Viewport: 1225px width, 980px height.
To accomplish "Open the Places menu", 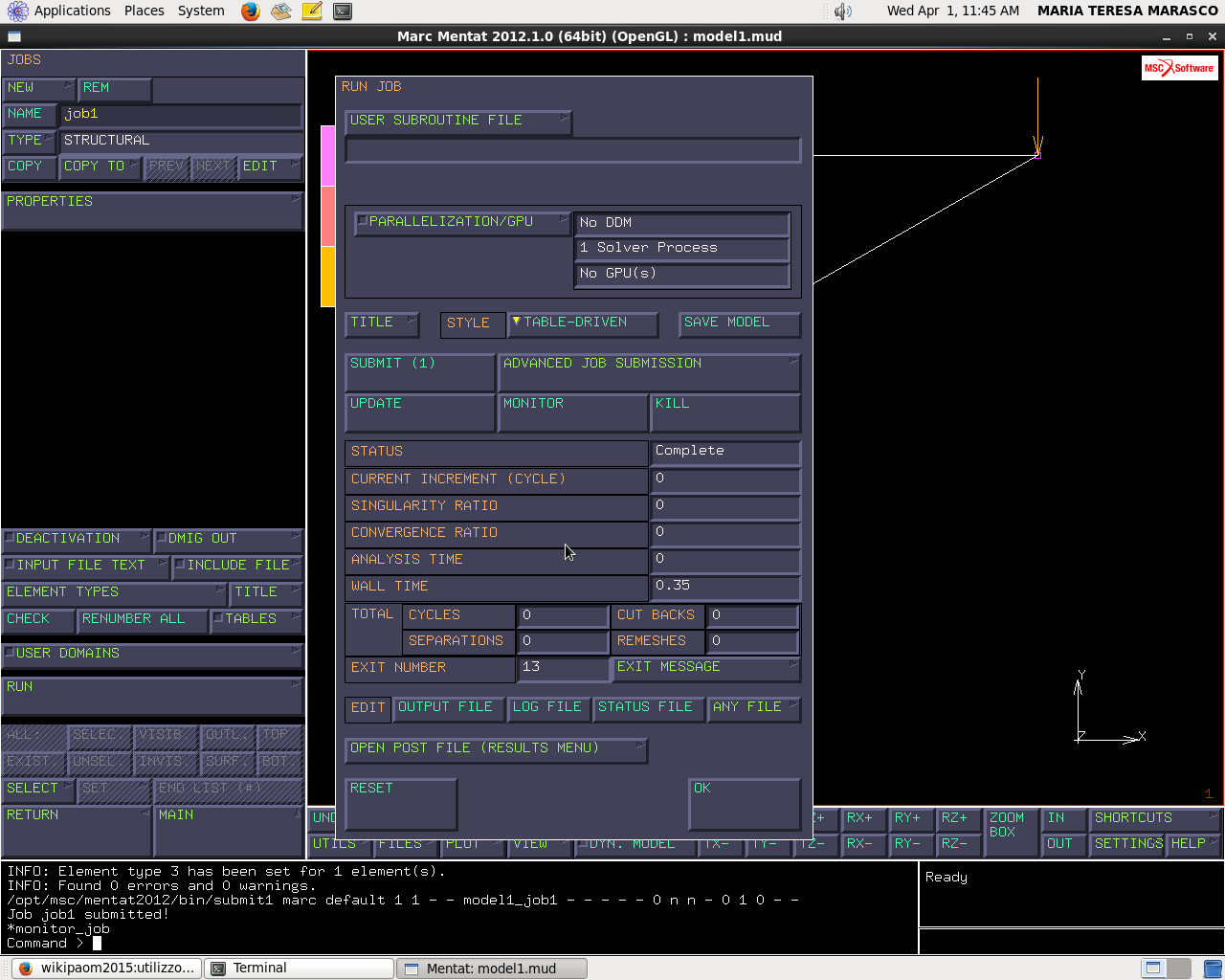I will tap(144, 11).
